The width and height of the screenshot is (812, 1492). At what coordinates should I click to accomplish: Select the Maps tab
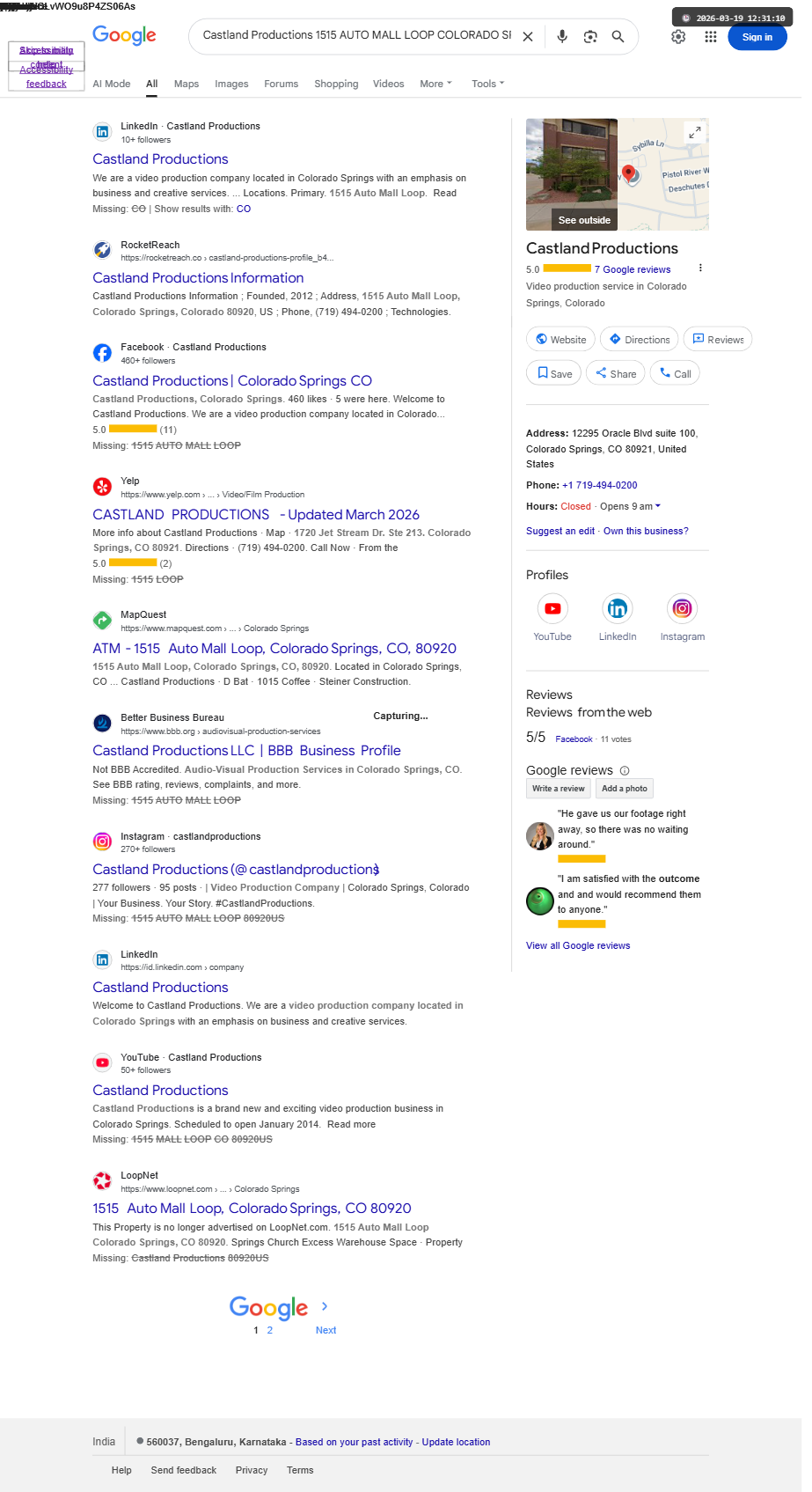187,84
